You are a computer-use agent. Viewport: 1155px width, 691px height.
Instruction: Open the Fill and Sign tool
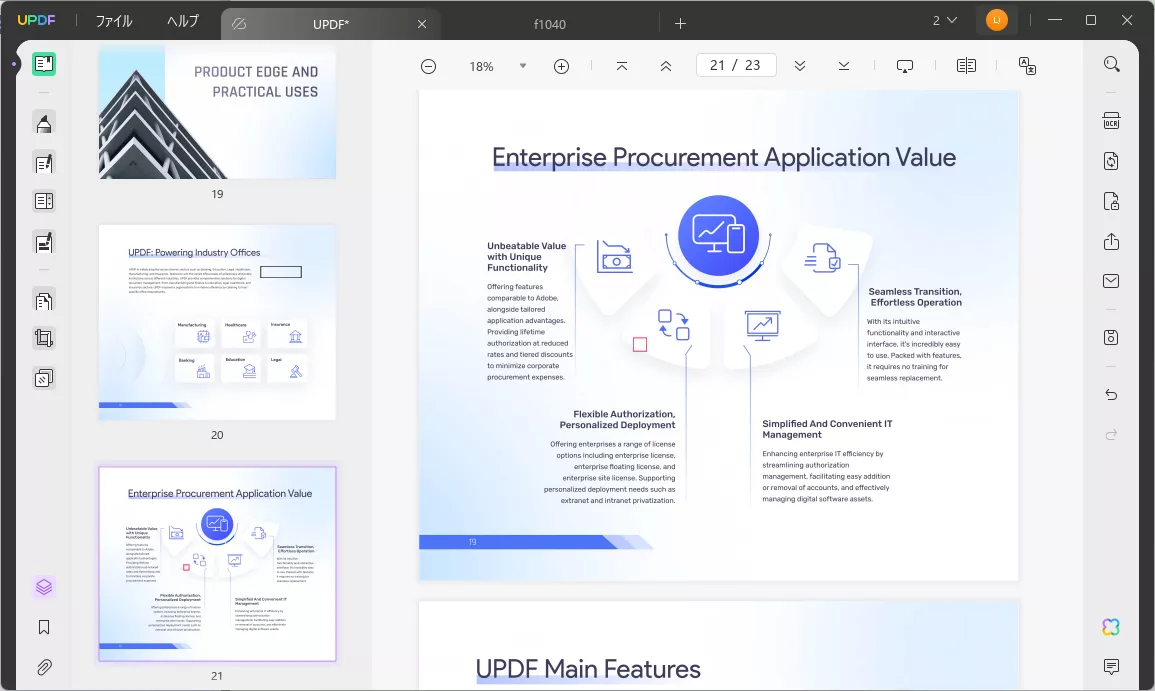pyautogui.click(x=44, y=242)
